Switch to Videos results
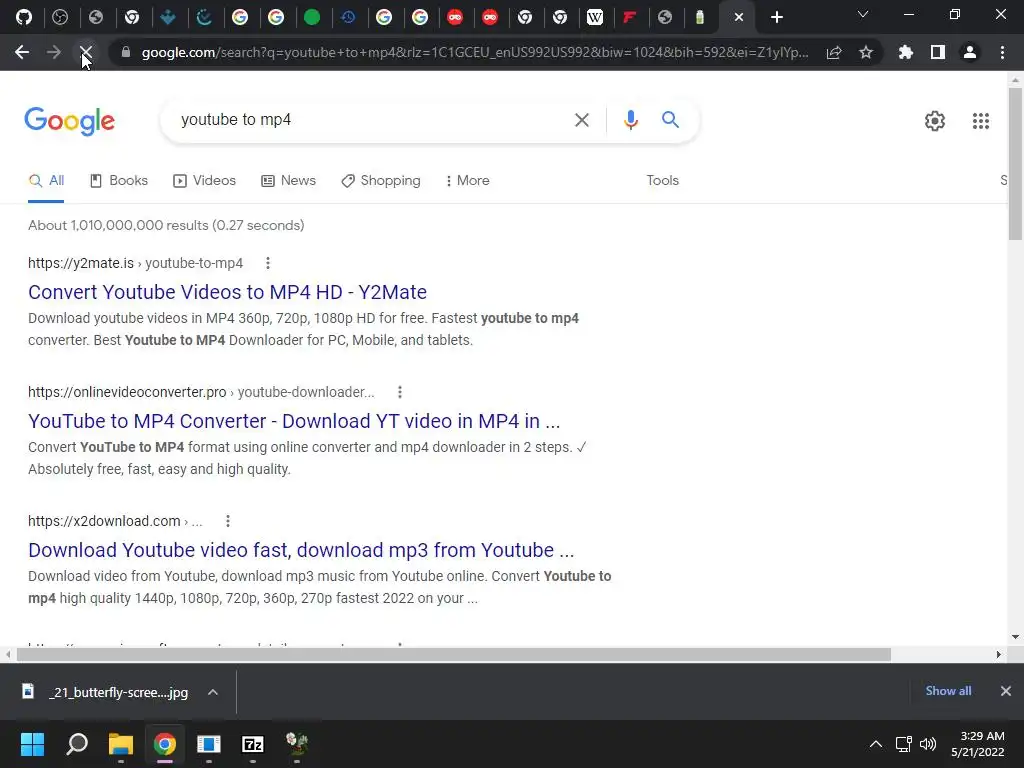This screenshot has height=768, width=1024. 204,181
